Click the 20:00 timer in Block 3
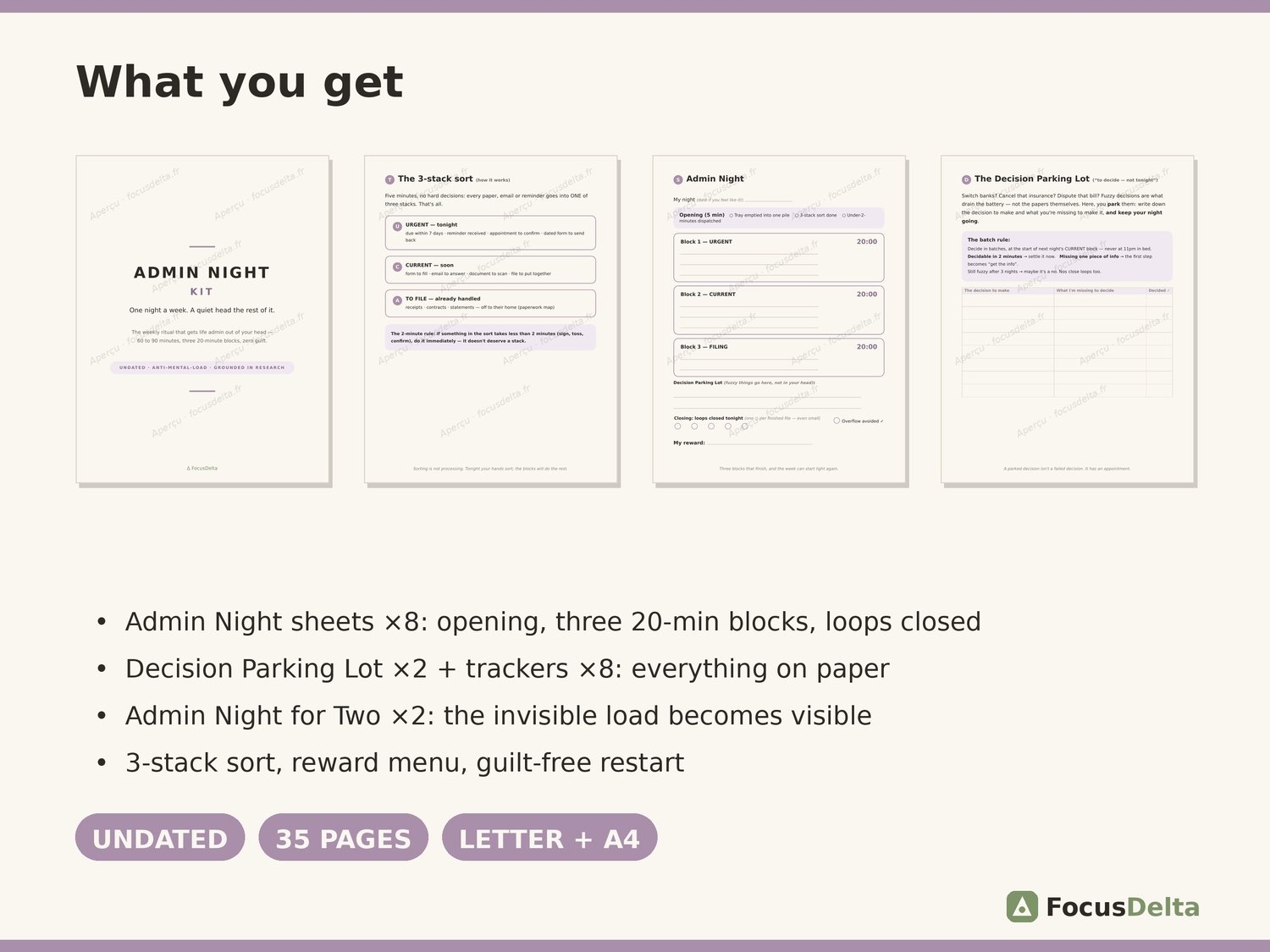 pos(867,347)
